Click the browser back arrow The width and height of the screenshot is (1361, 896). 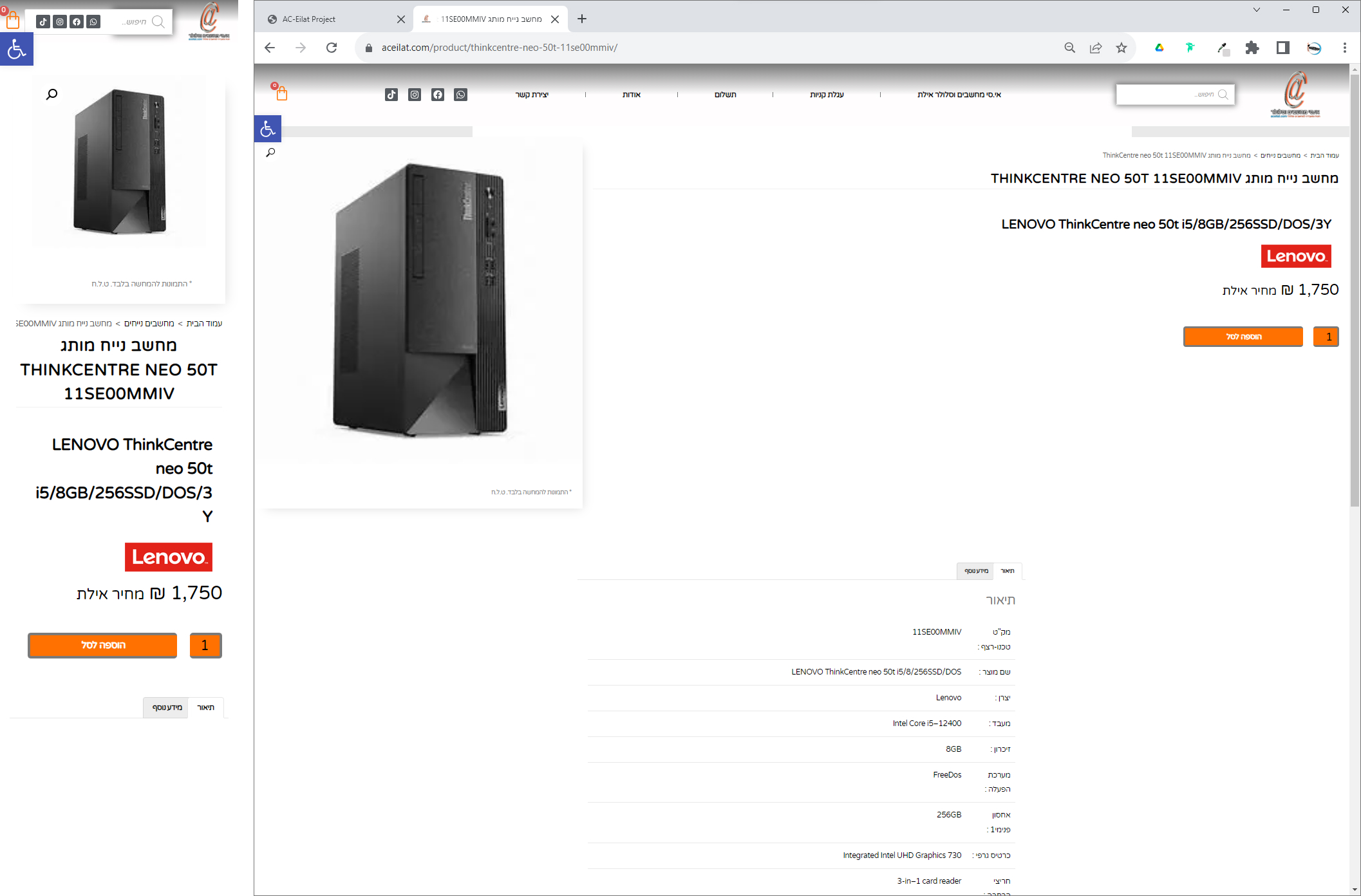tap(270, 48)
